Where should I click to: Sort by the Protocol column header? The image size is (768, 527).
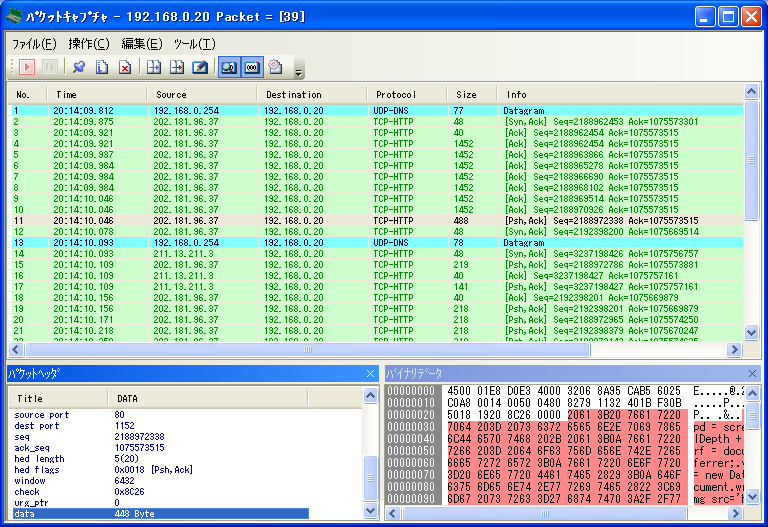tap(407, 95)
